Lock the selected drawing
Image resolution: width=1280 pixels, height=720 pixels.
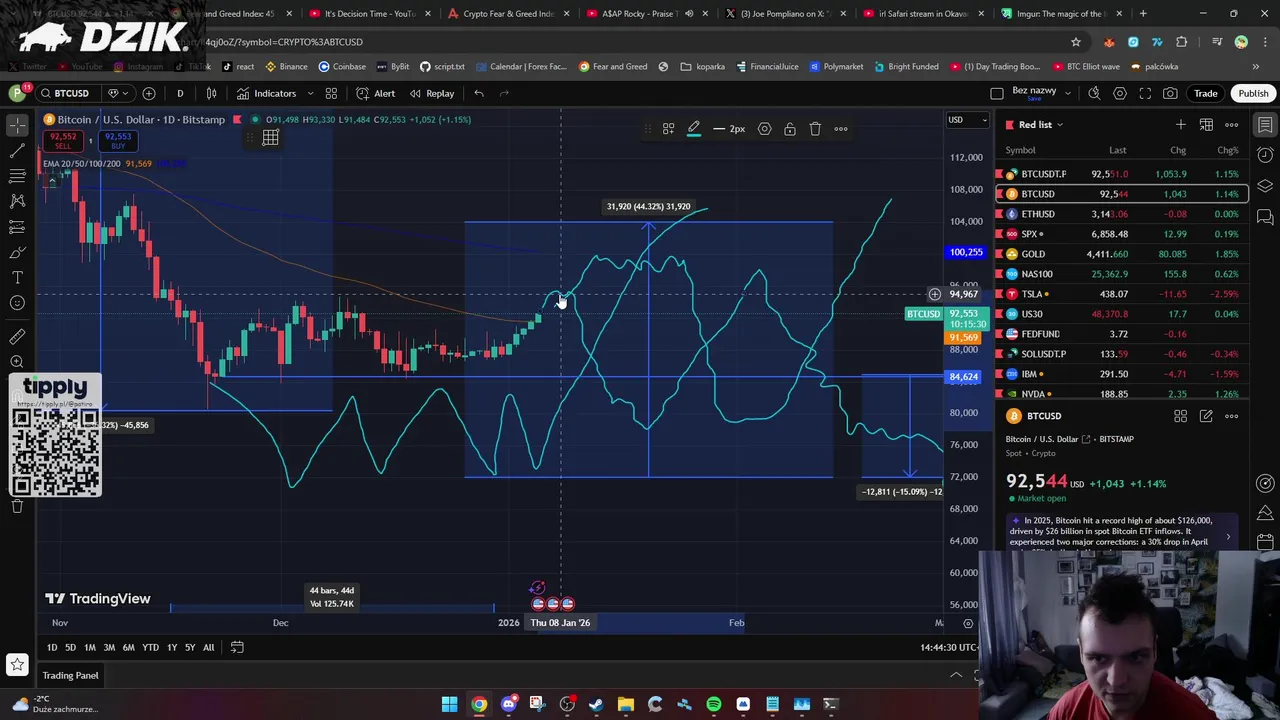coord(790,129)
